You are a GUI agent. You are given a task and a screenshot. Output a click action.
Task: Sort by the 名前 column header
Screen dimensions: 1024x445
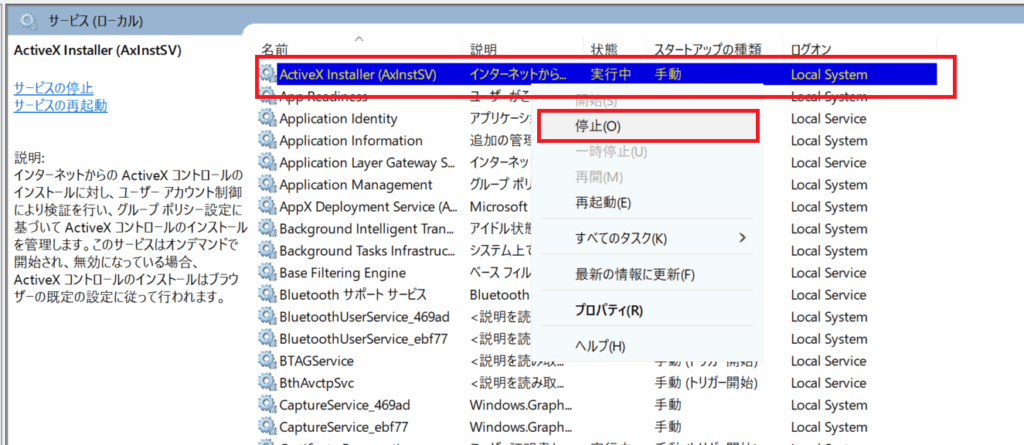click(x=275, y=49)
